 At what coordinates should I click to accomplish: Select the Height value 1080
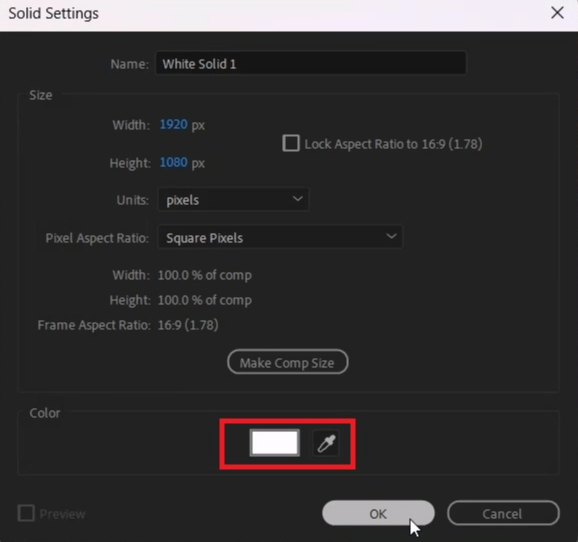(x=174, y=162)
